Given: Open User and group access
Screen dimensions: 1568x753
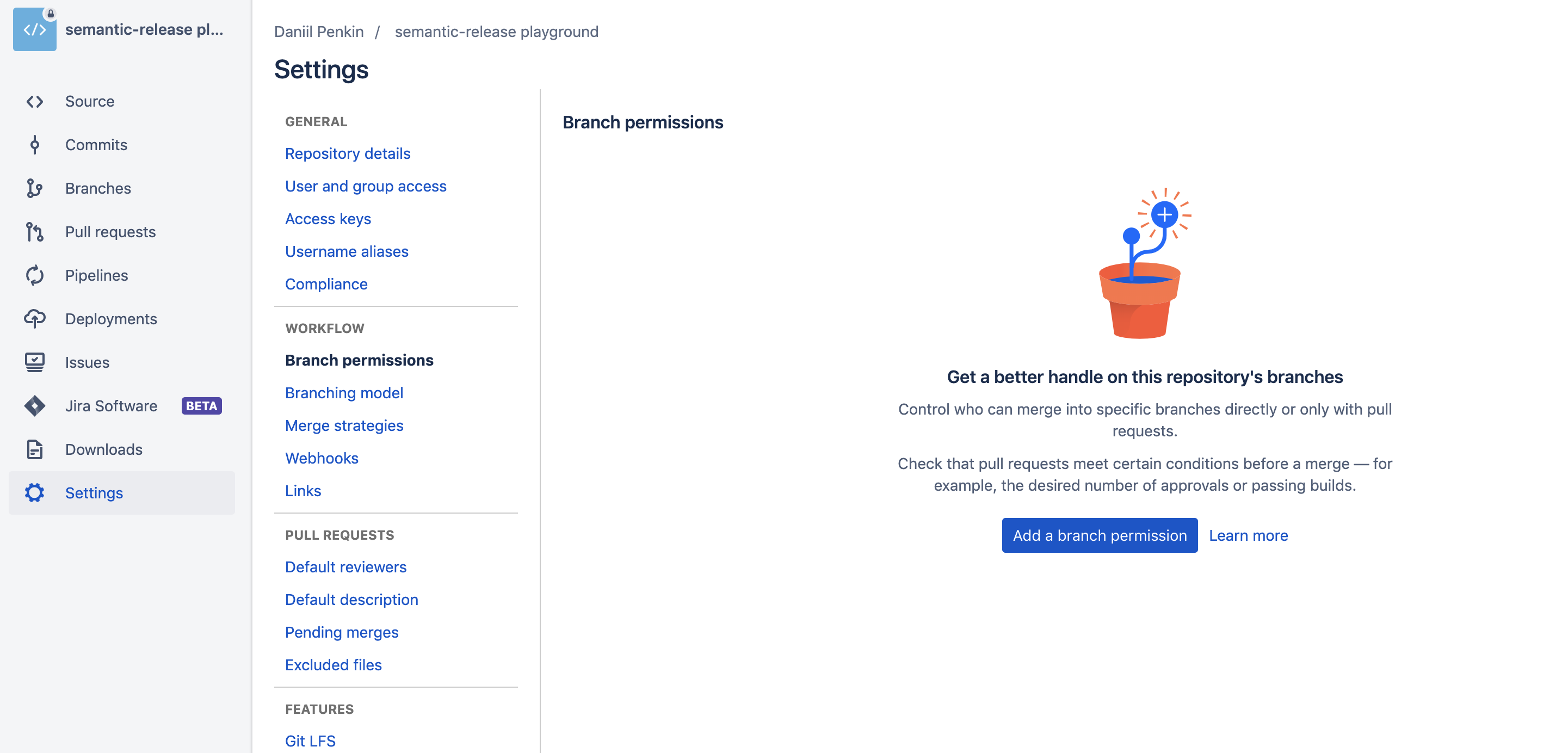Looking at the screenshot, I should pyautogui.click(x=365, y=186).
